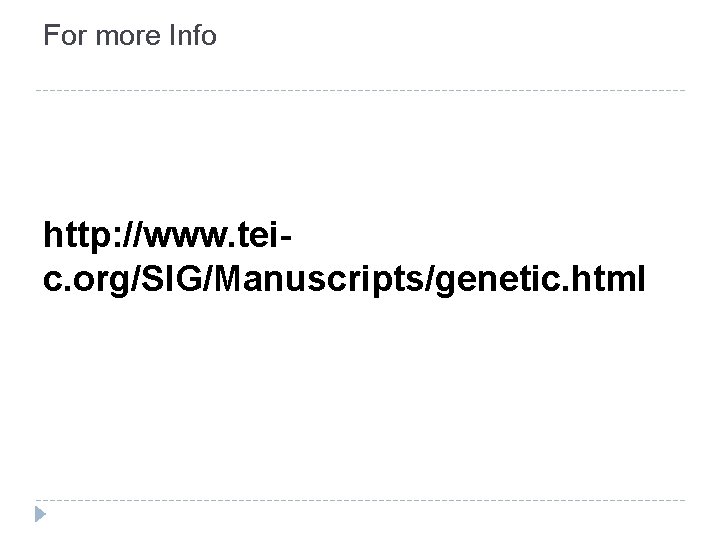Click the blue triangle arrow icon at bottom-left
The image size is (720, 540).
click(x=40, y=514)
